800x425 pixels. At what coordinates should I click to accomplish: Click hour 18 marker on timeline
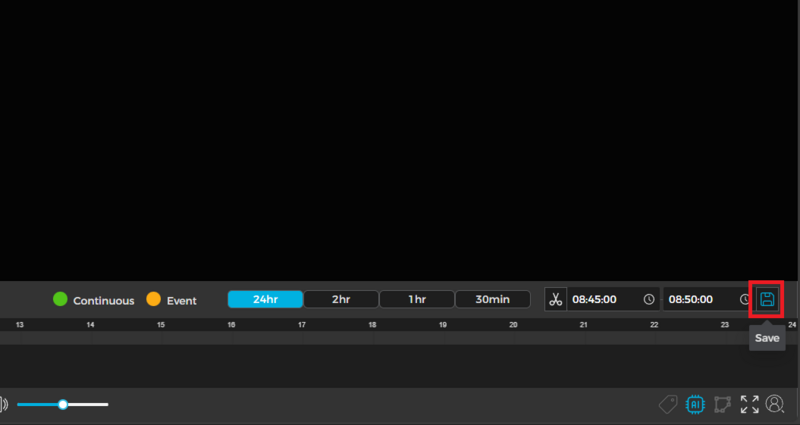(x=372, y=325)
